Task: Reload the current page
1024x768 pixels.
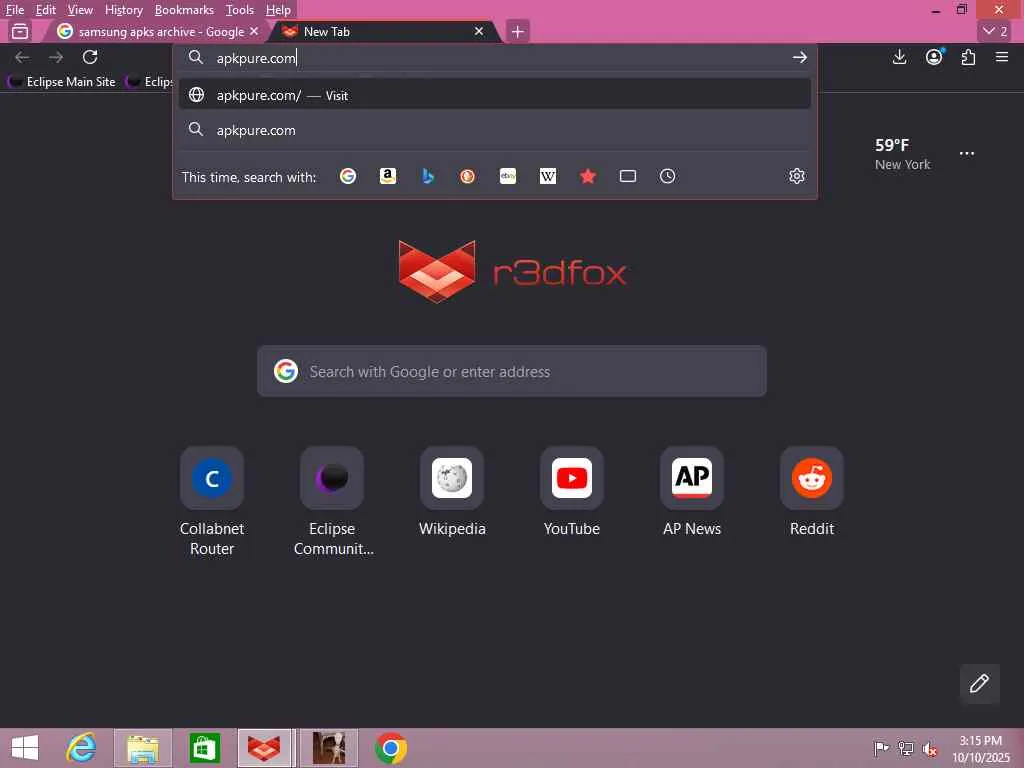Action: 90,57
